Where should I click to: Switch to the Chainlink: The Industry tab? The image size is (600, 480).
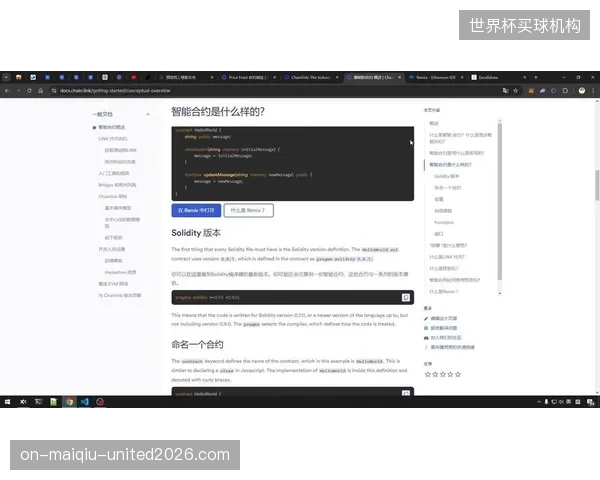310,77
